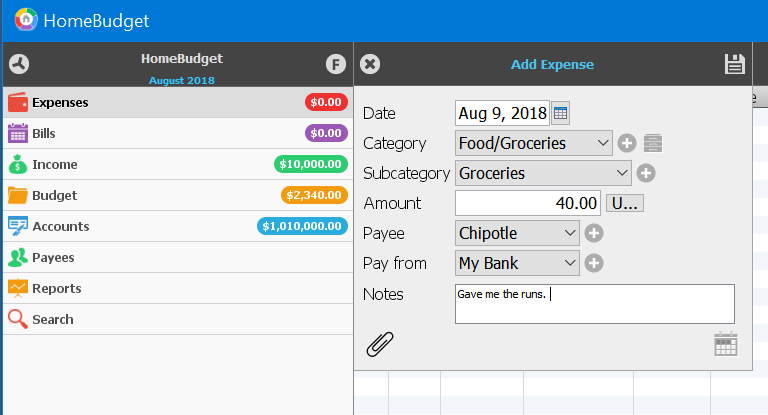The width and height of the screenshot is (768, 415).
Task: Expand the Category dropdown
Action: [533, 143]
